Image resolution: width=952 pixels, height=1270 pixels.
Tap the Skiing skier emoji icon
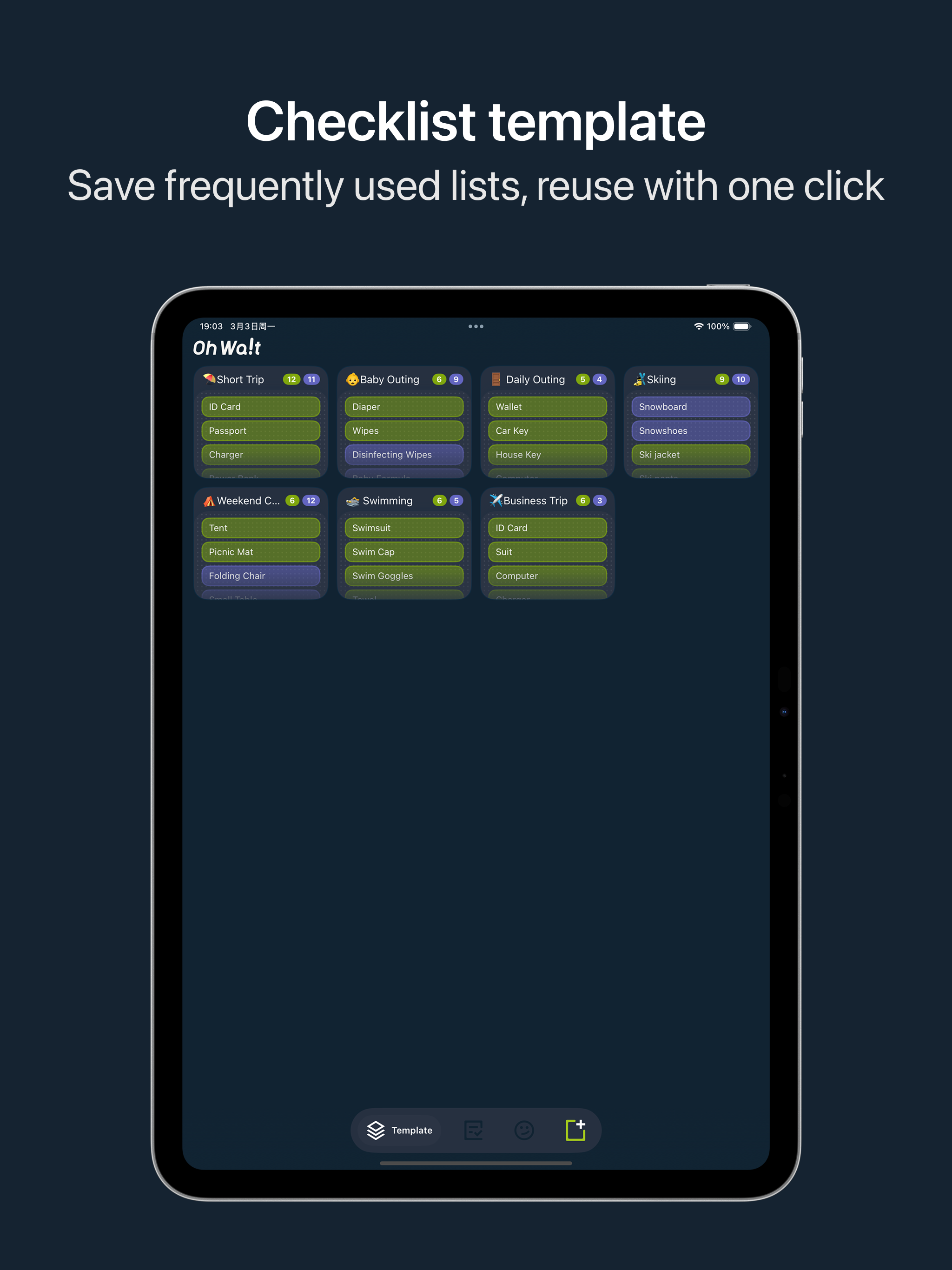pyautogui.click(x=639, y=379)
